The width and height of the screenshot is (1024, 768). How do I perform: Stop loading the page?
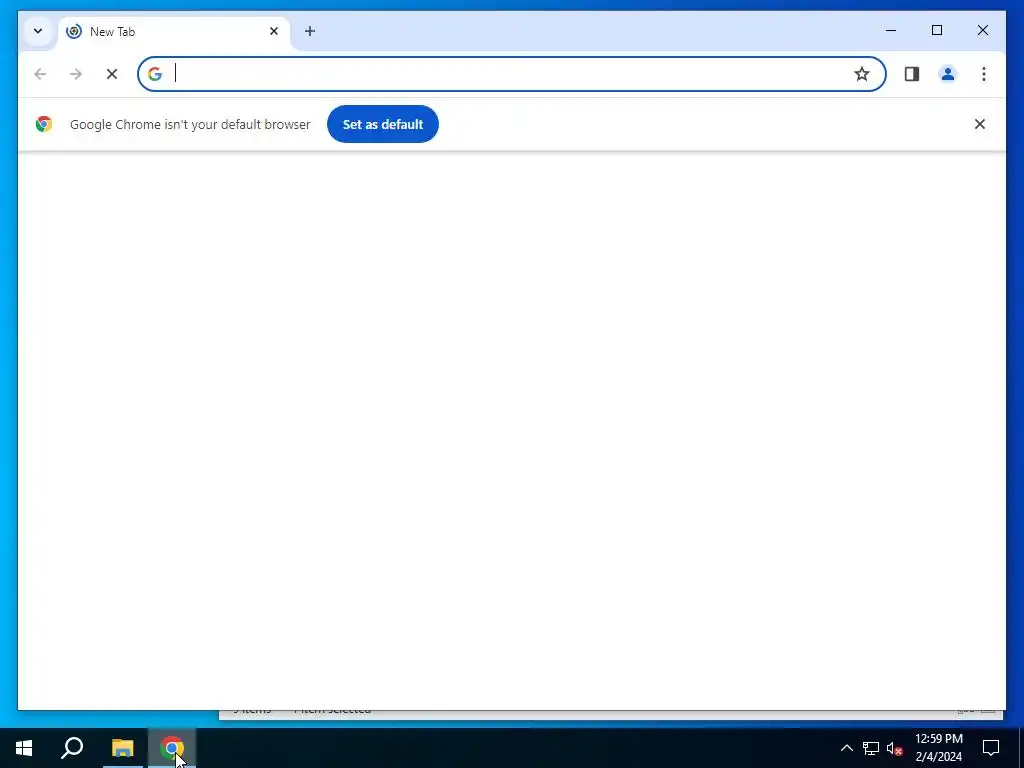112,74
